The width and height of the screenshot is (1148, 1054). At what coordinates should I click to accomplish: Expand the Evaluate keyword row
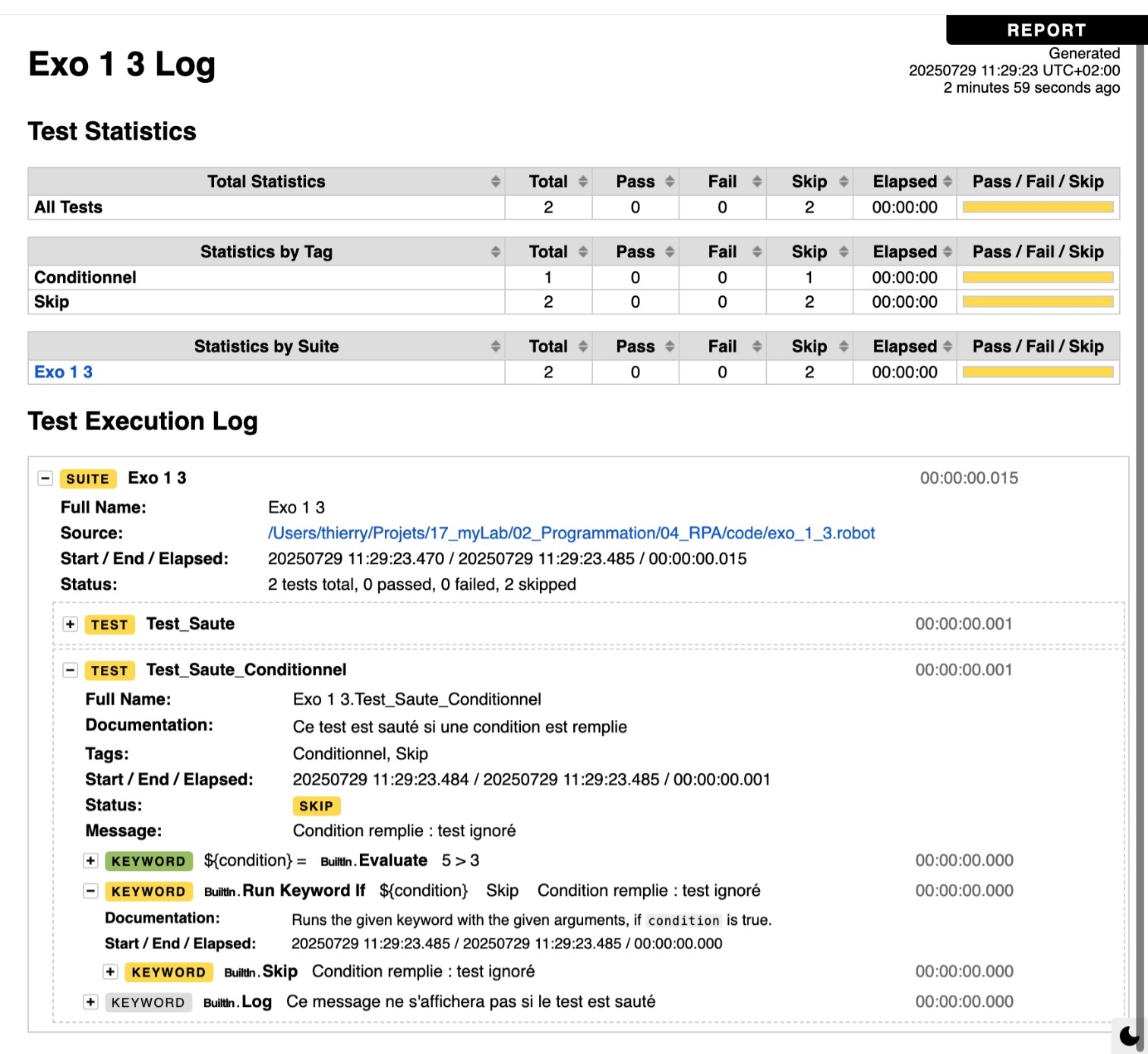90,860
